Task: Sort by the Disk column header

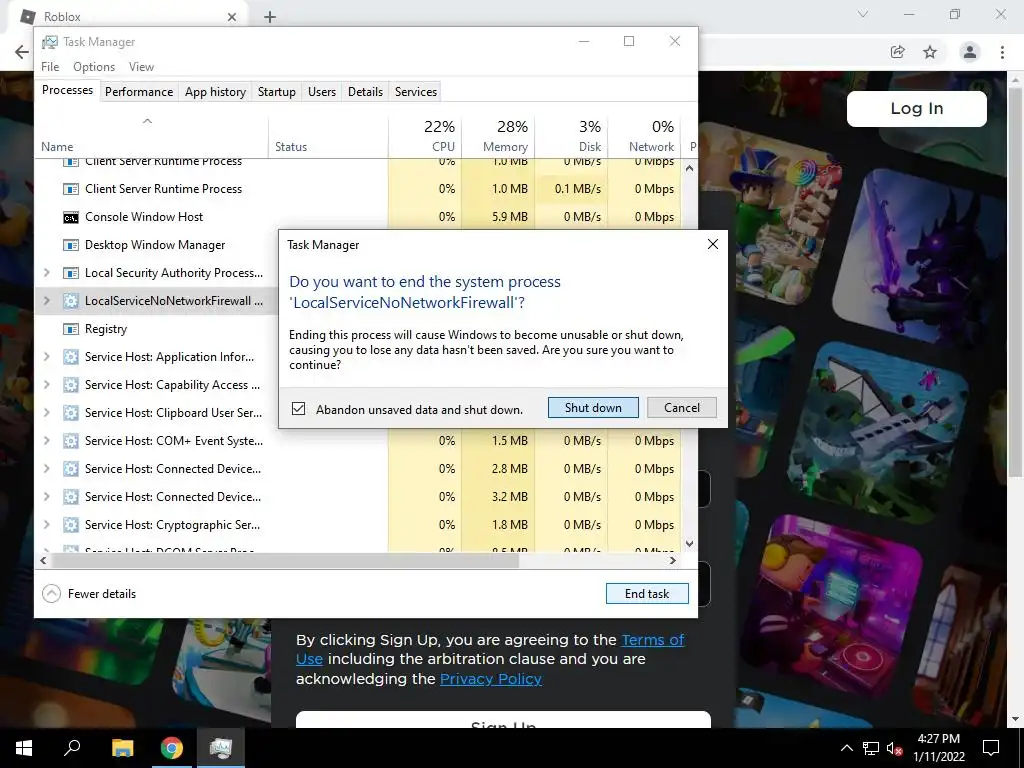Action: (571, 136)
